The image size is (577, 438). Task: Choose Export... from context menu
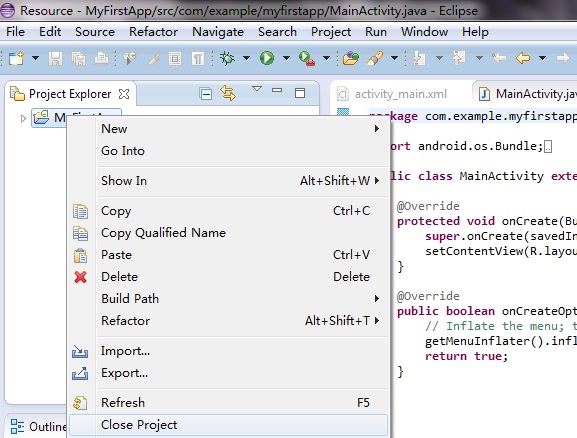pos(229,373)
